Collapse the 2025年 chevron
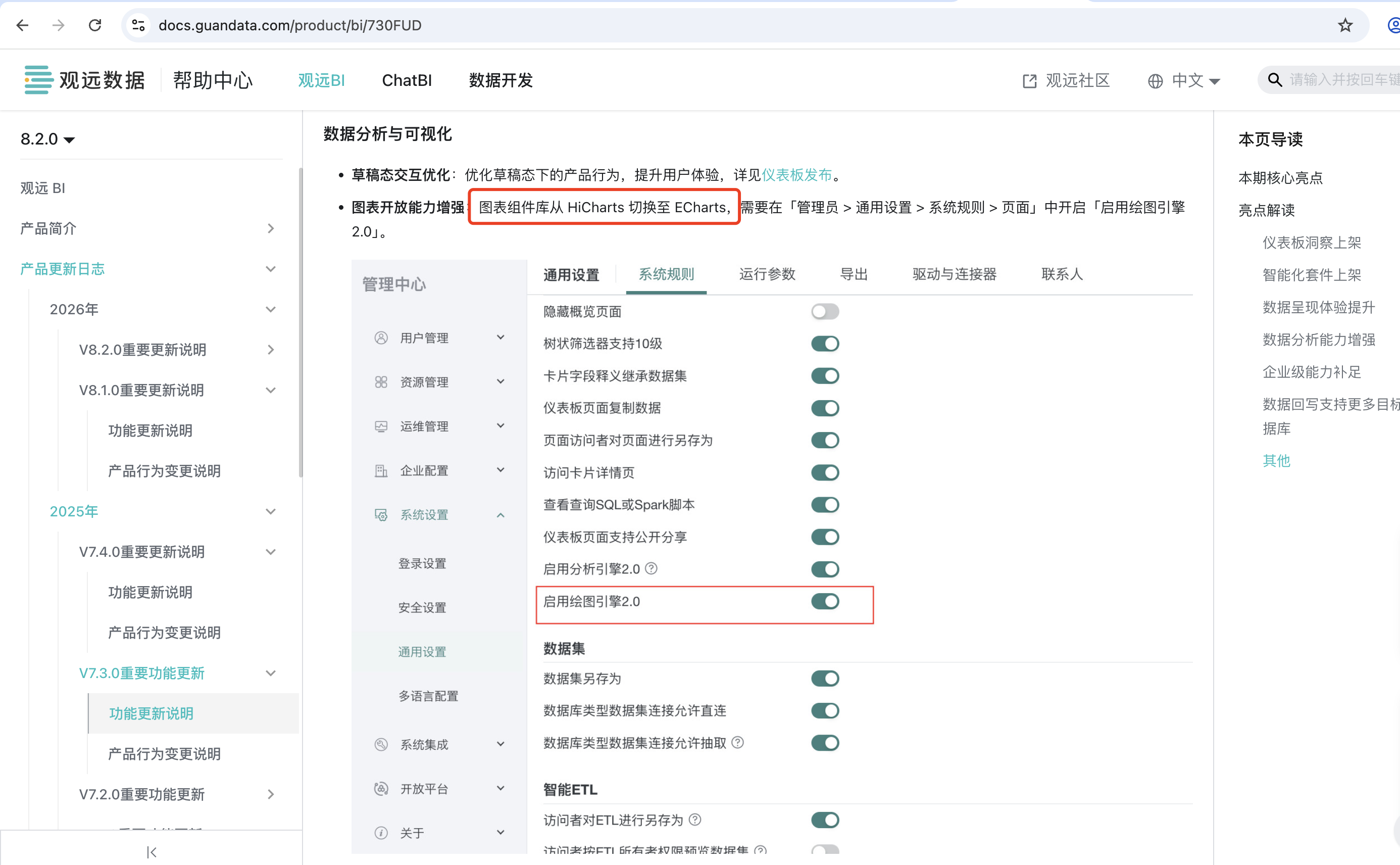 [271, 511]
